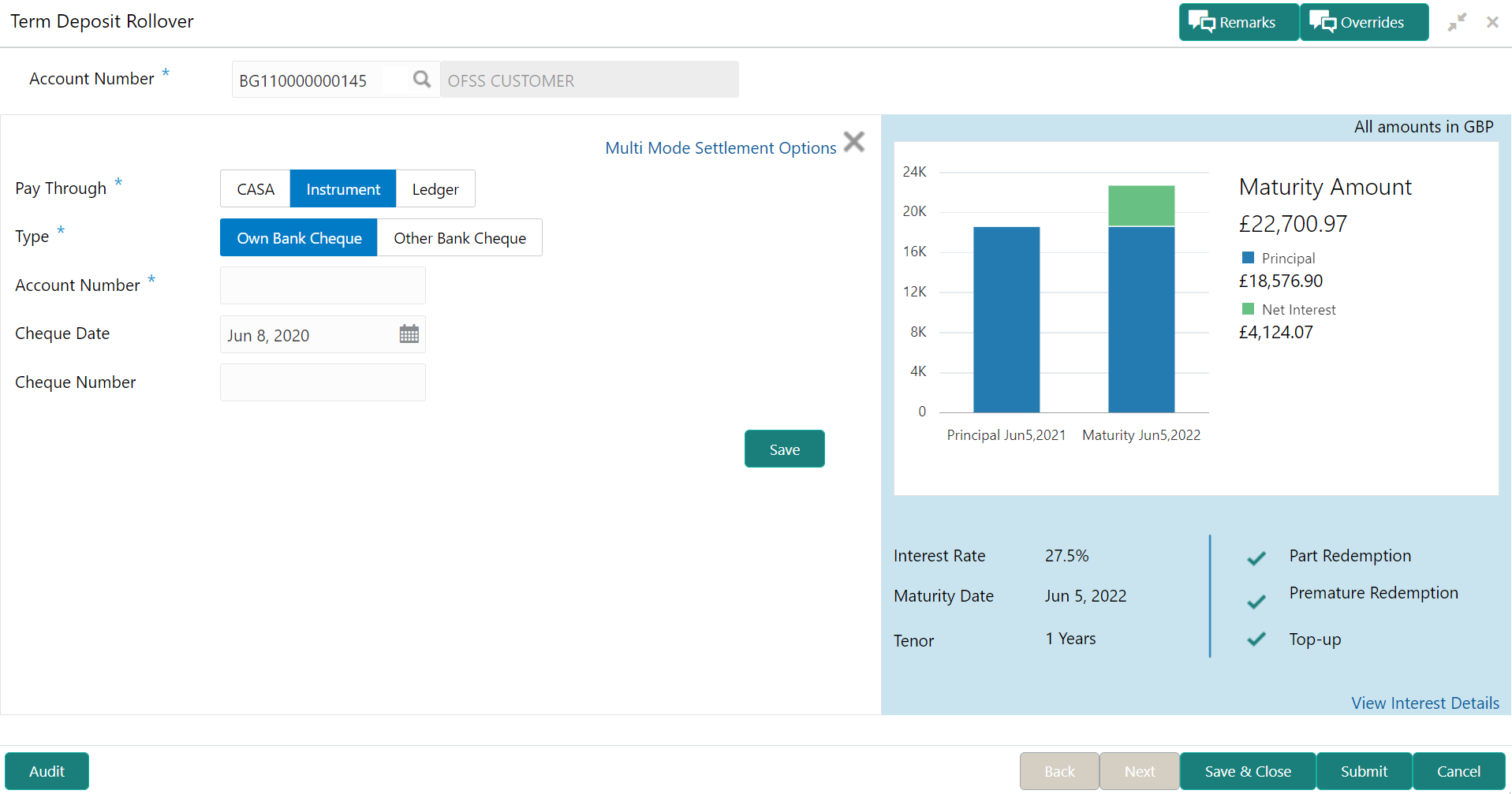Click the Part Redemption checkmark icon
Image resolution: width=1512 pixels, height=794 pixels.
coord(1256,558)
